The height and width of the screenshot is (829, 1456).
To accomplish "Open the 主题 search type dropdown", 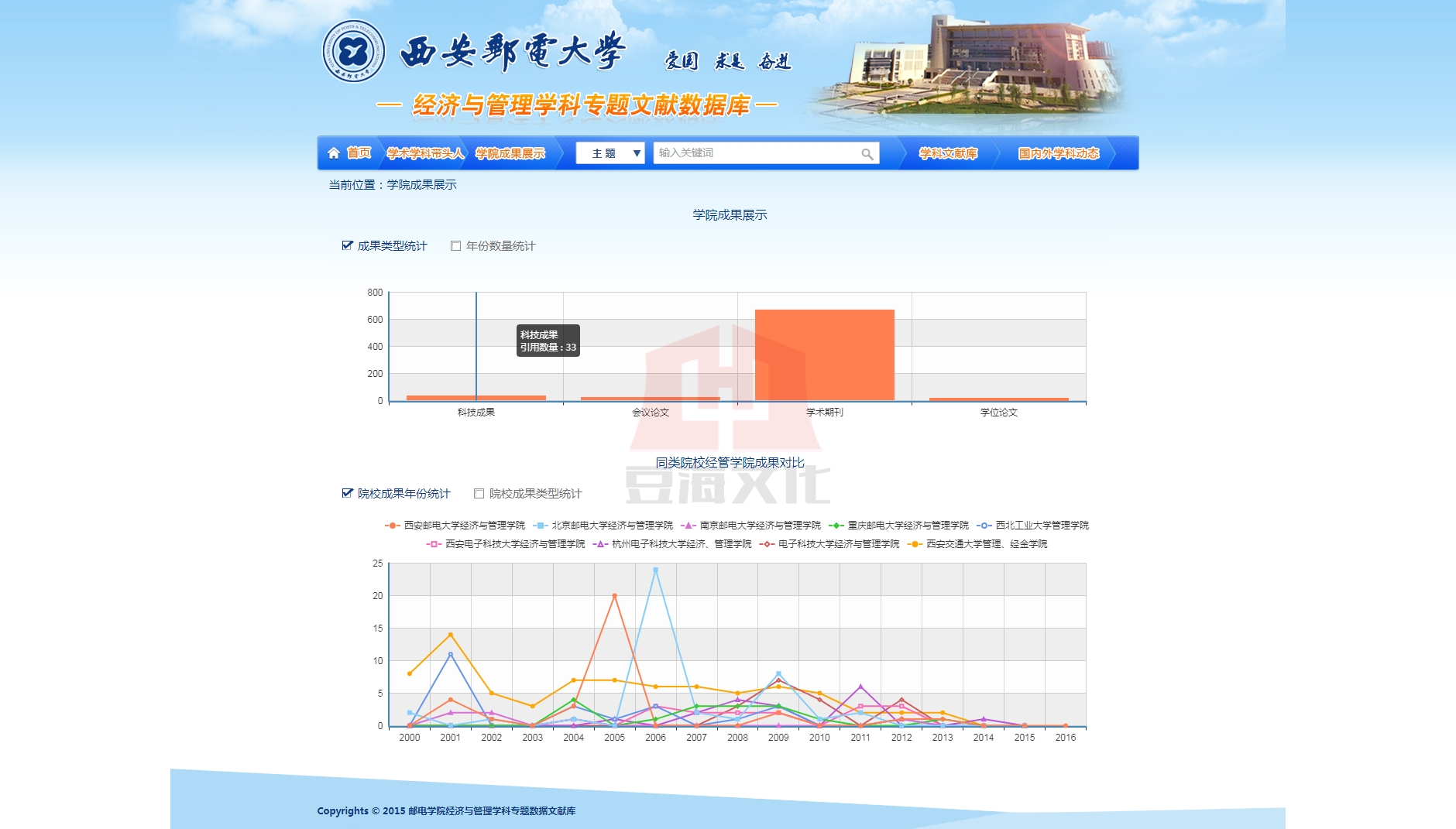I will (x=610, y=153).
